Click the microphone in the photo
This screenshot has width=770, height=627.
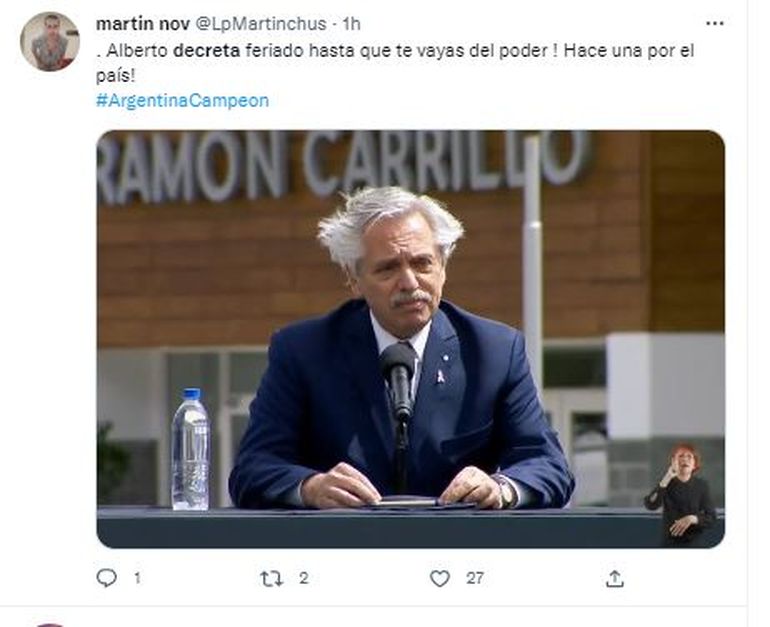(399, 381)
